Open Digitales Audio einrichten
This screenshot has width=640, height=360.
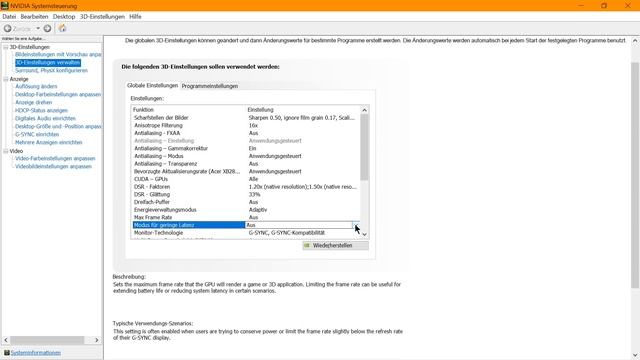click(x=45, y=118)
